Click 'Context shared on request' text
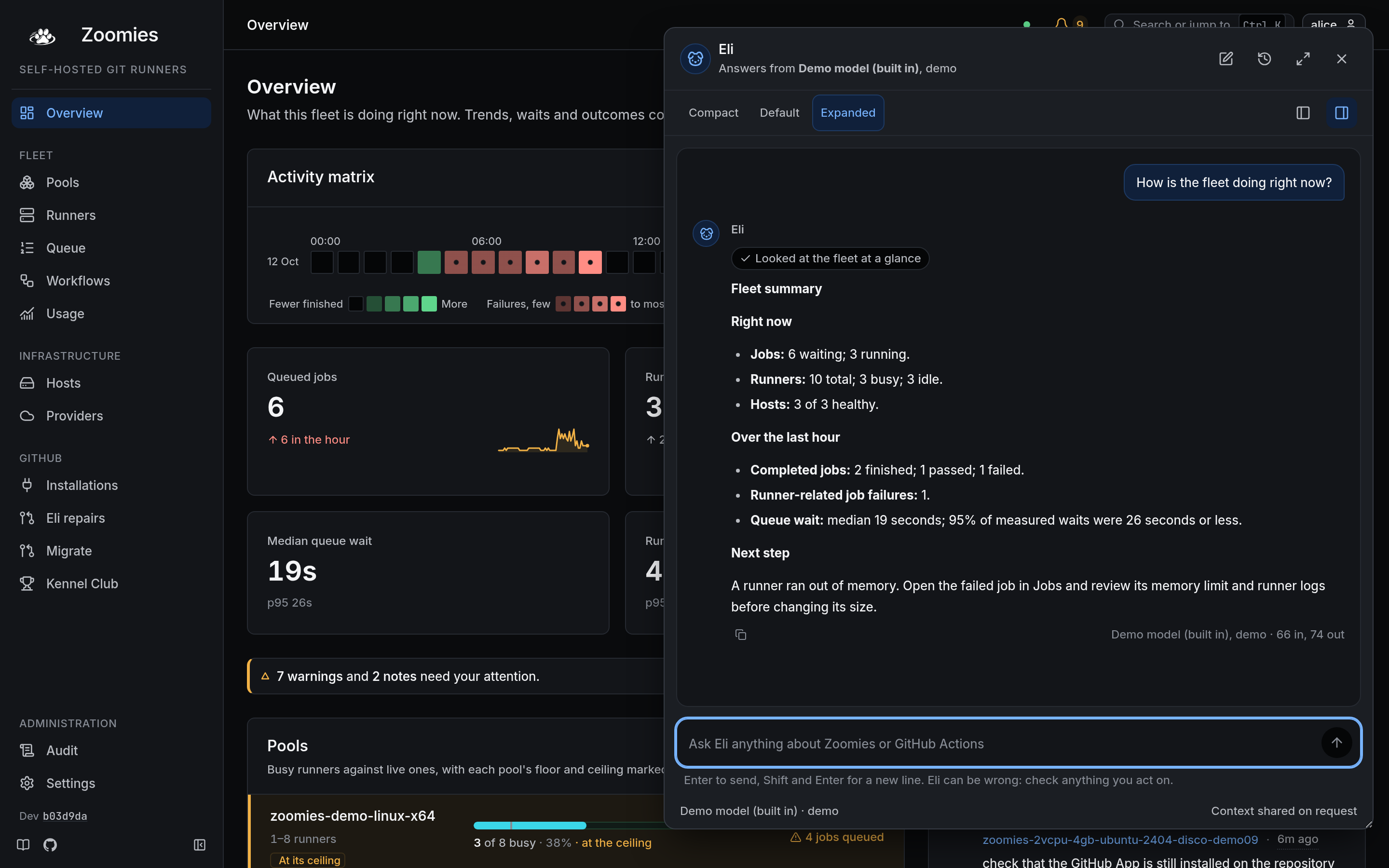Viewport: 1389px width, 868px height. pyautogui.click(x=1283, y=811)
